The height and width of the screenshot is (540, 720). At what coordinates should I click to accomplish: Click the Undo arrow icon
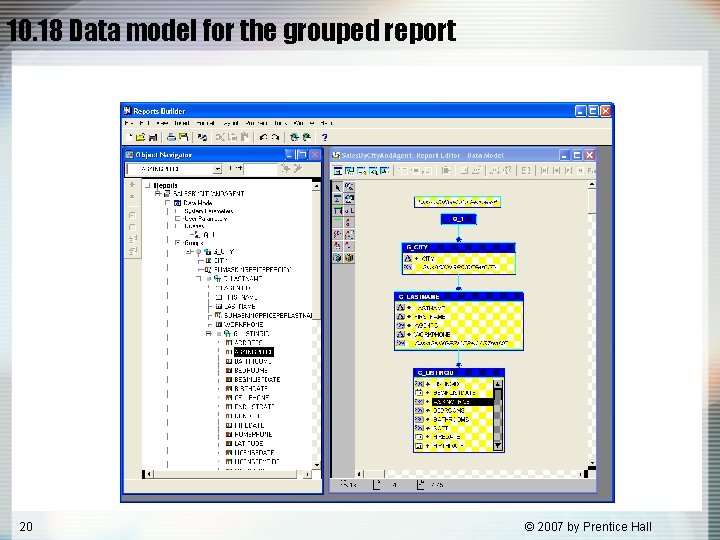pos(263,137)
